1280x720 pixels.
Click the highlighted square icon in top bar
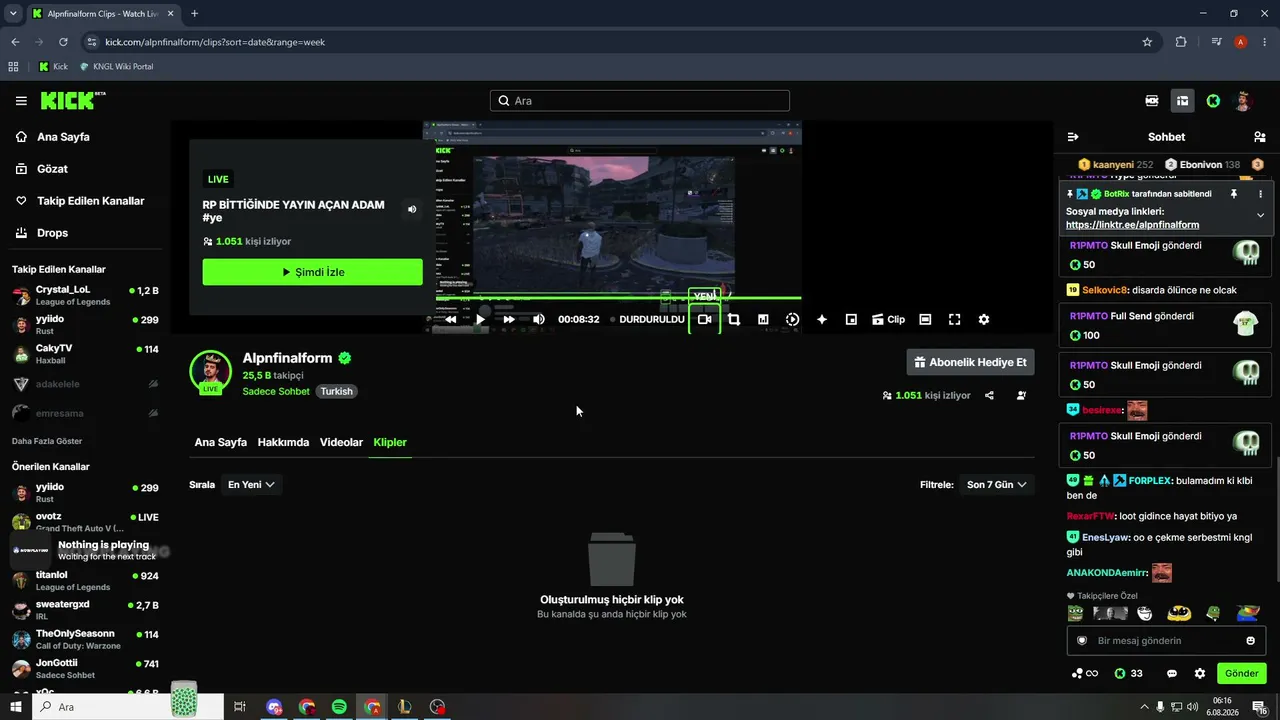point(1182,101)
